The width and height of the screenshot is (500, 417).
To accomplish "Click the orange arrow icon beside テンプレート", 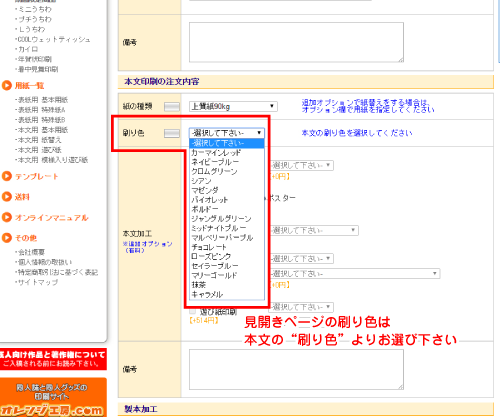I will pyautogui.click(x=7, y=176).
